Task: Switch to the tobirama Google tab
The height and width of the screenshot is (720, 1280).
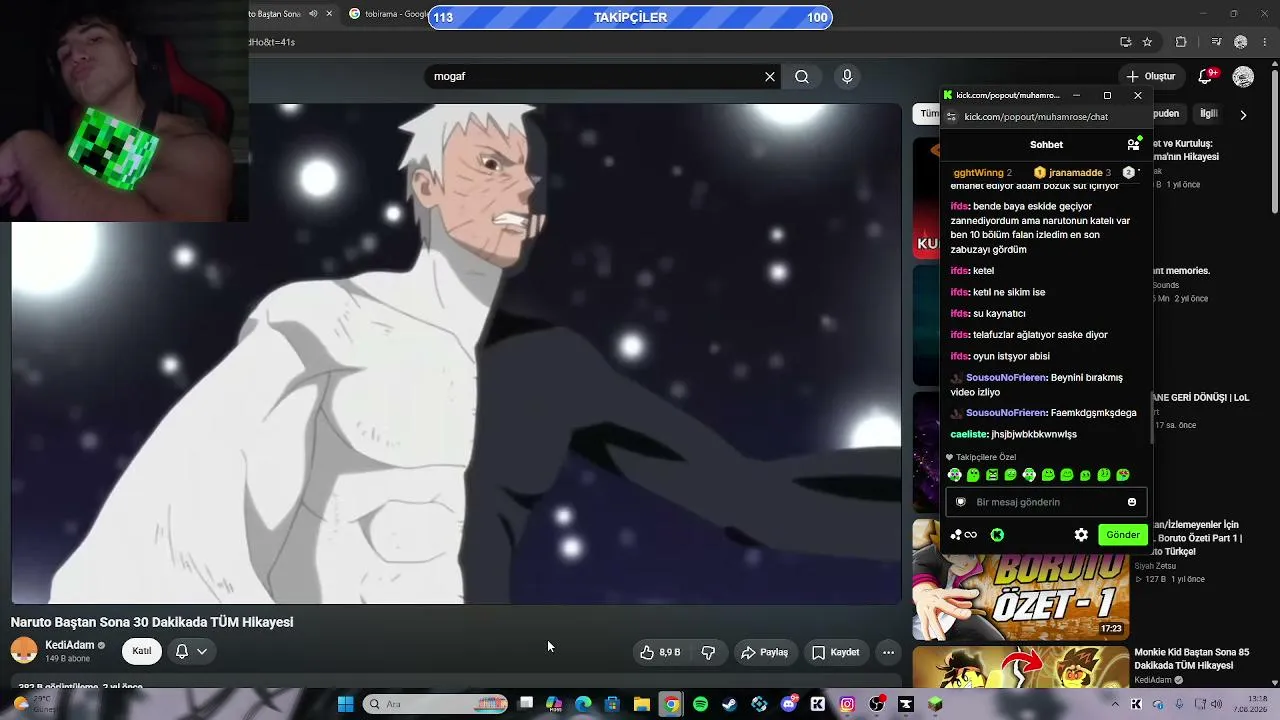Action: [387, 14]
